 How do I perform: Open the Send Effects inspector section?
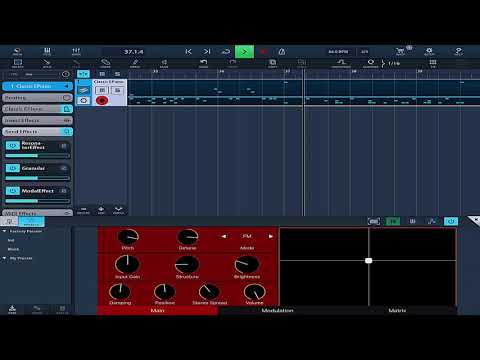tap(37, 132)
